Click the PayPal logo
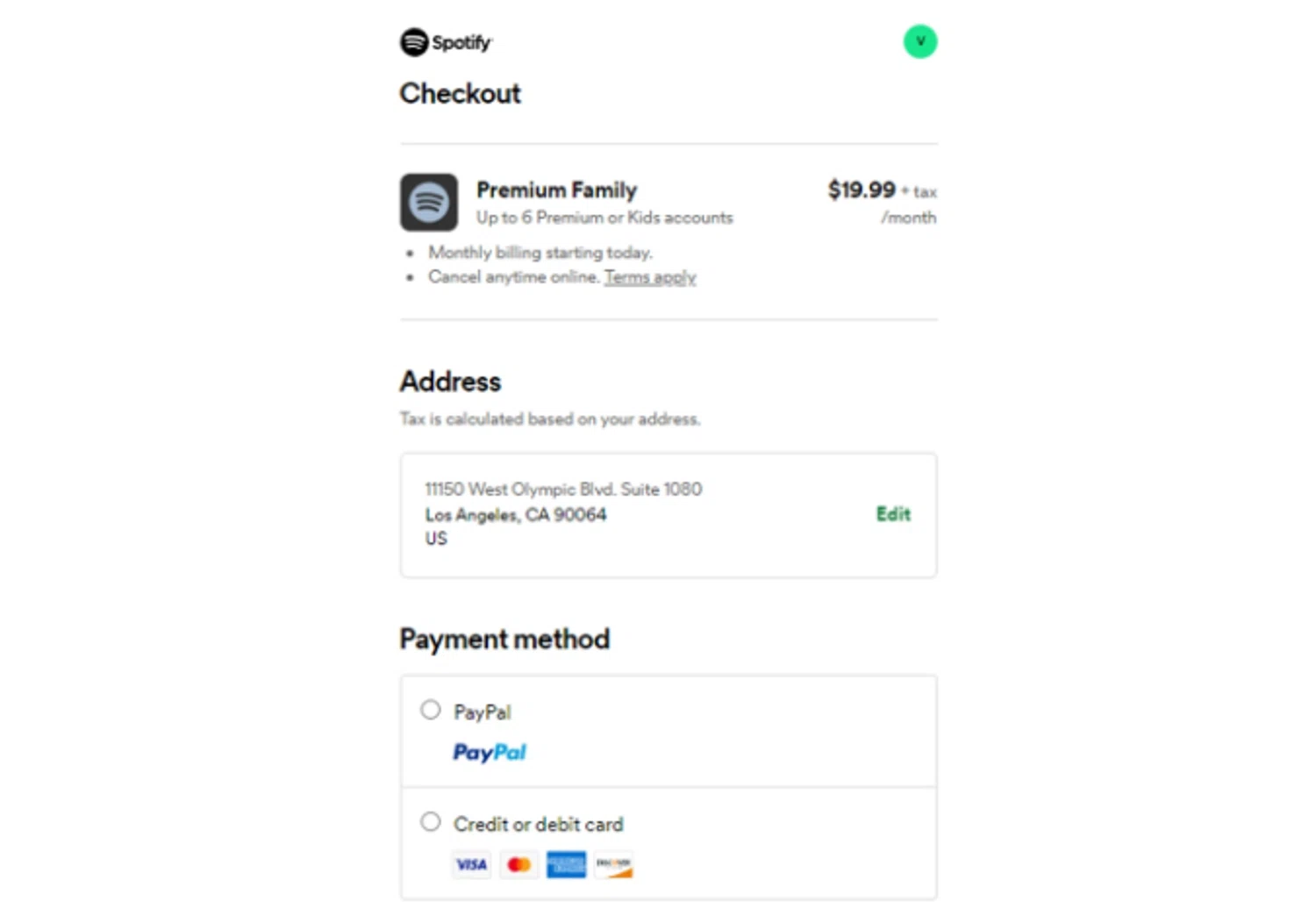 pyautogui.click(x=490, y=752)
